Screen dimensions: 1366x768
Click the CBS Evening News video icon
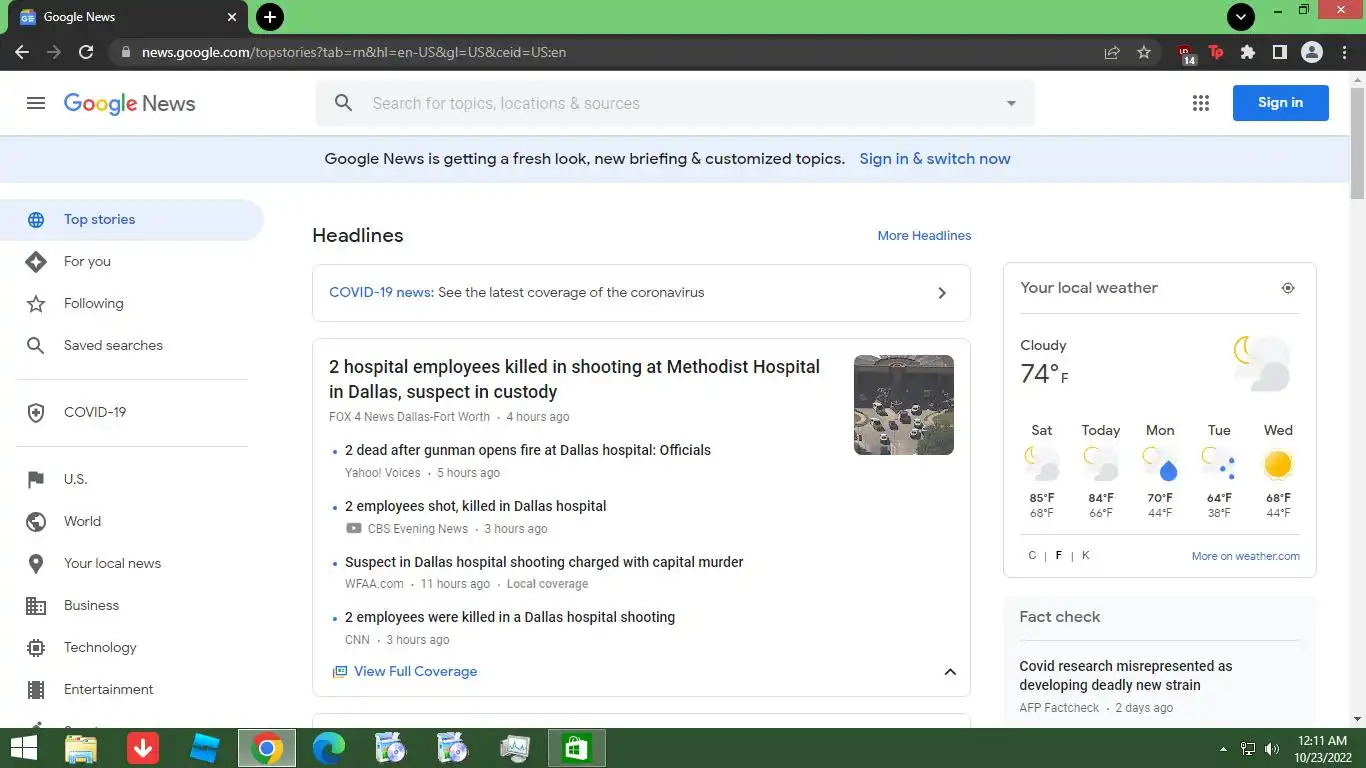(x=353, y=529)
